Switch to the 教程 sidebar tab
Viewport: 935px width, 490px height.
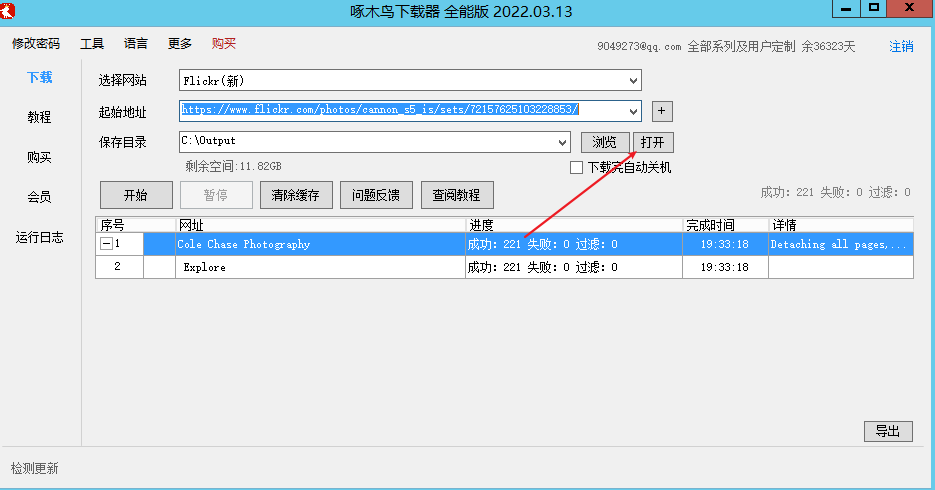pos(39,117)
